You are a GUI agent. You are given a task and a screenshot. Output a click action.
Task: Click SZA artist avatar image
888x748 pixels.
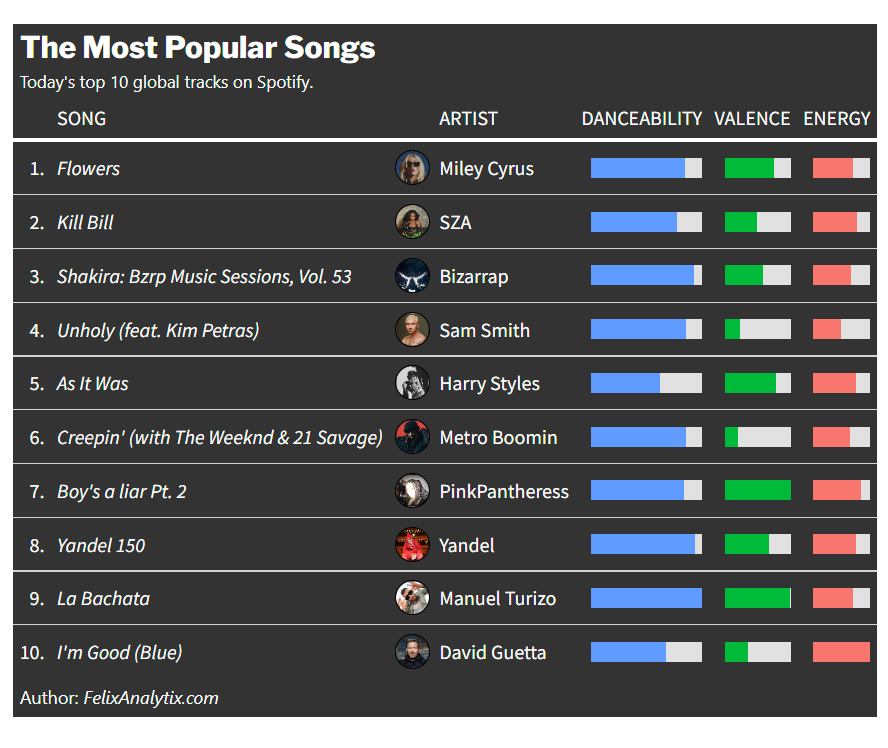[412, 222]
